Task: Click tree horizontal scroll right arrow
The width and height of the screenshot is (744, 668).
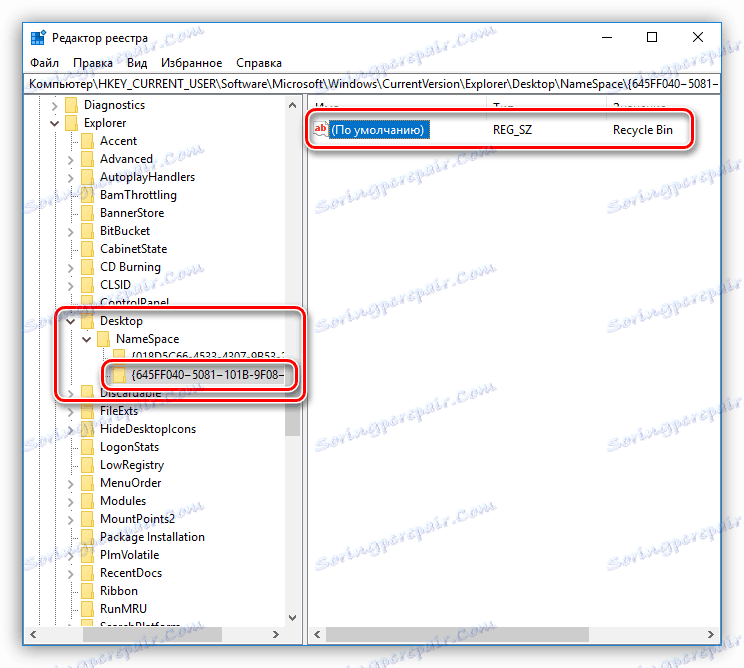Action: pyautogui.click(x=276, y=634)
